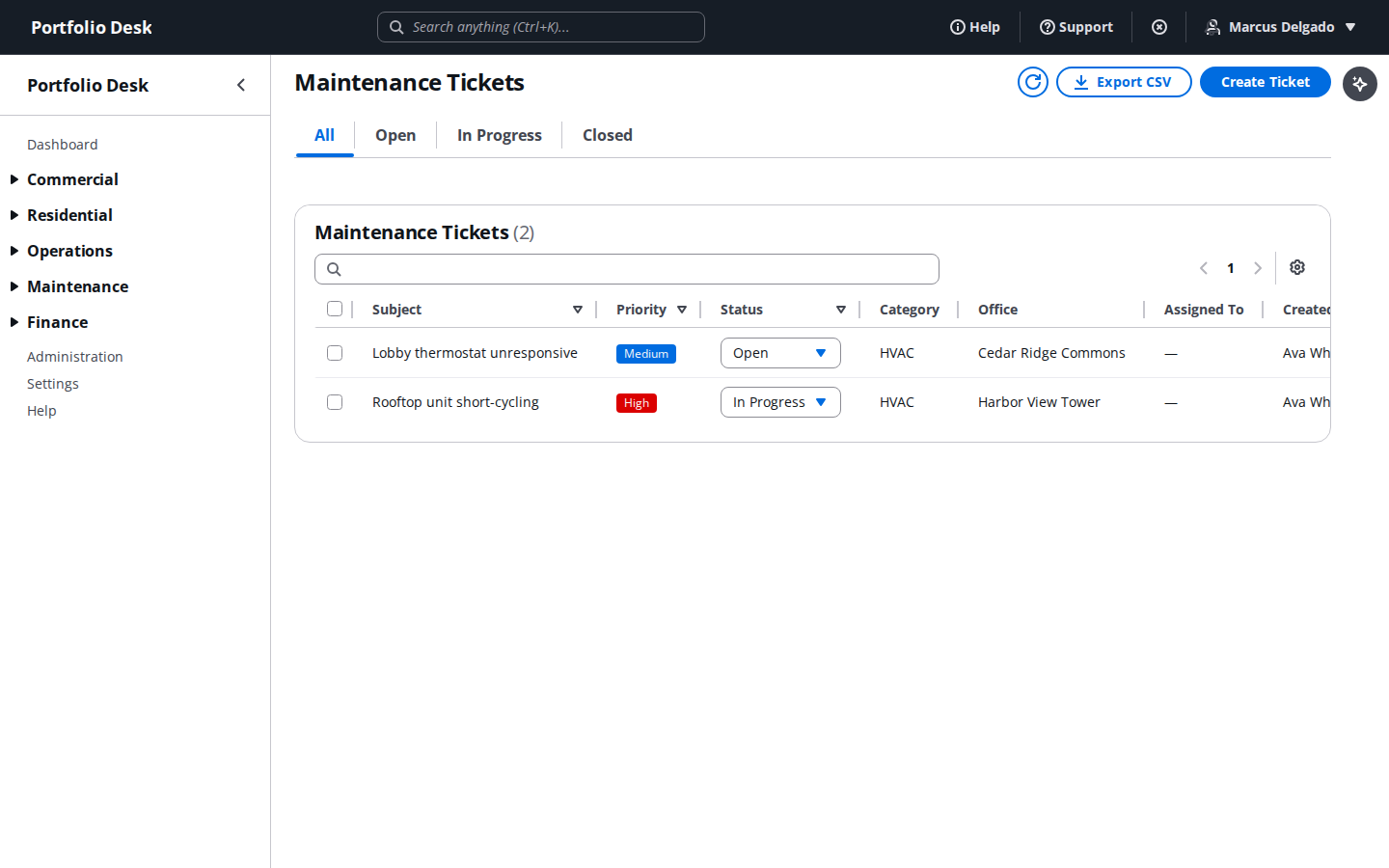Image resolution: width=1389 pixels, height=868 pixels.
Task: Open the AI assistant sparkle button
Action: point(1360,84)
